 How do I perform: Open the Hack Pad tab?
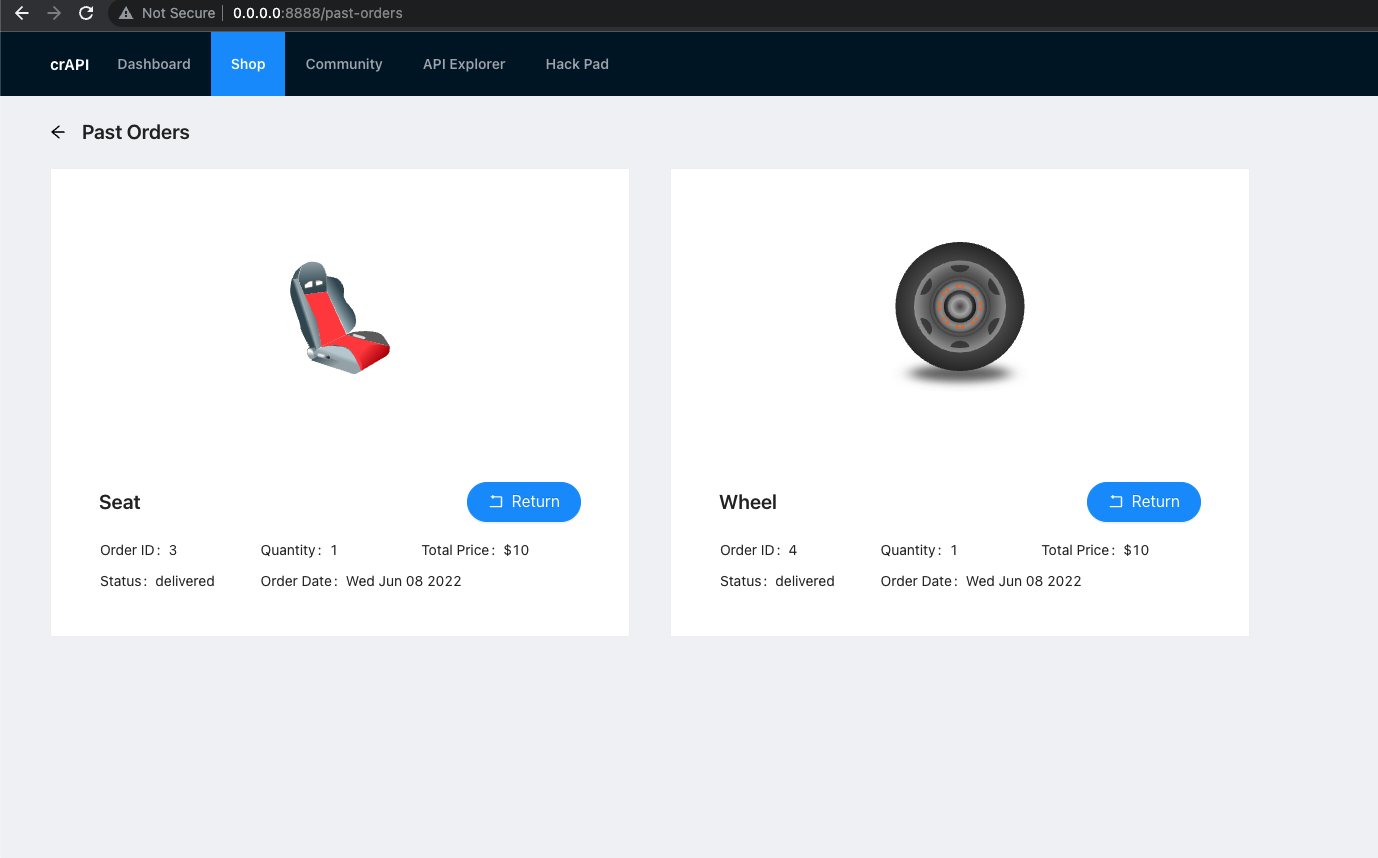[577, 64]
